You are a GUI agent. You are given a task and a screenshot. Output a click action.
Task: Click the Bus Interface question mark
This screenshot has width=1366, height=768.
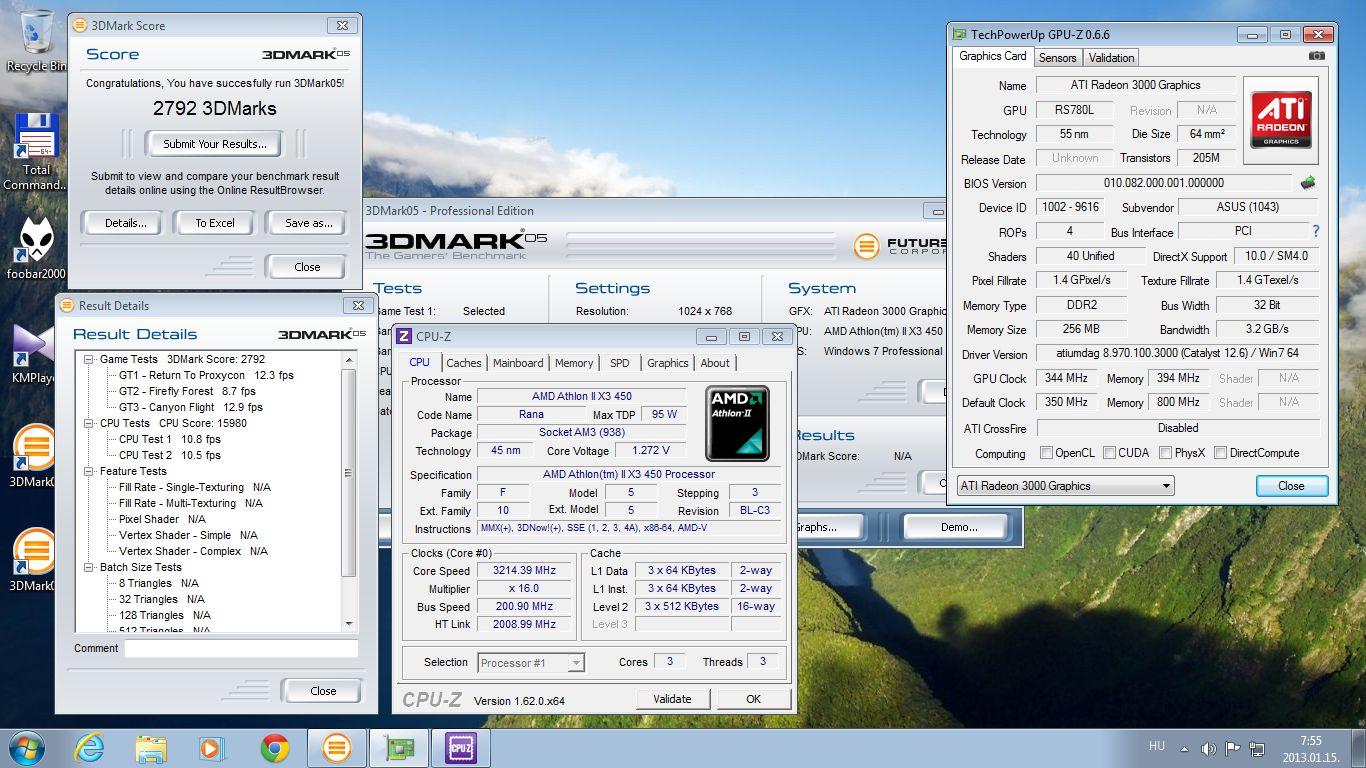point(1316,231)
